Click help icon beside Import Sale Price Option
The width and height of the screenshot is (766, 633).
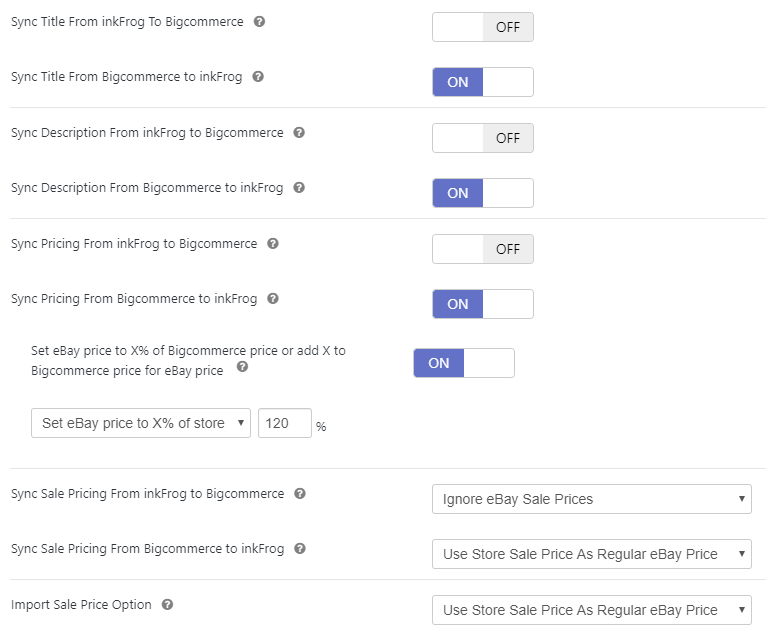point(167,604)
